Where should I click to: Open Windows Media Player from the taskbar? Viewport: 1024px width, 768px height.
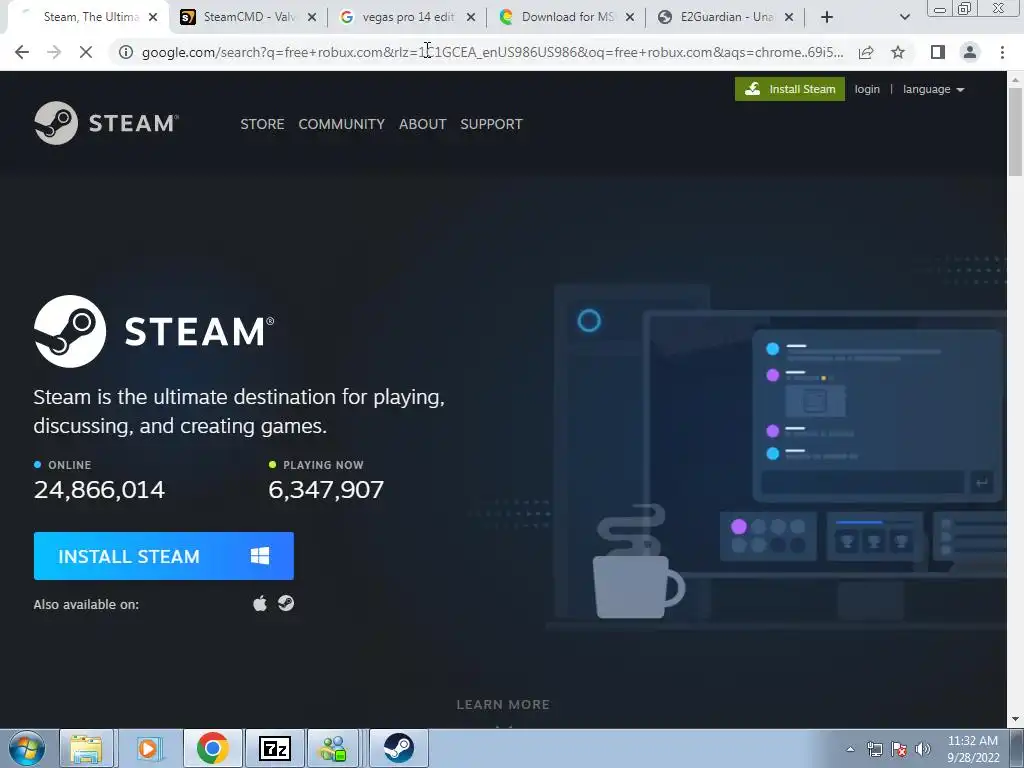(149, 748)
